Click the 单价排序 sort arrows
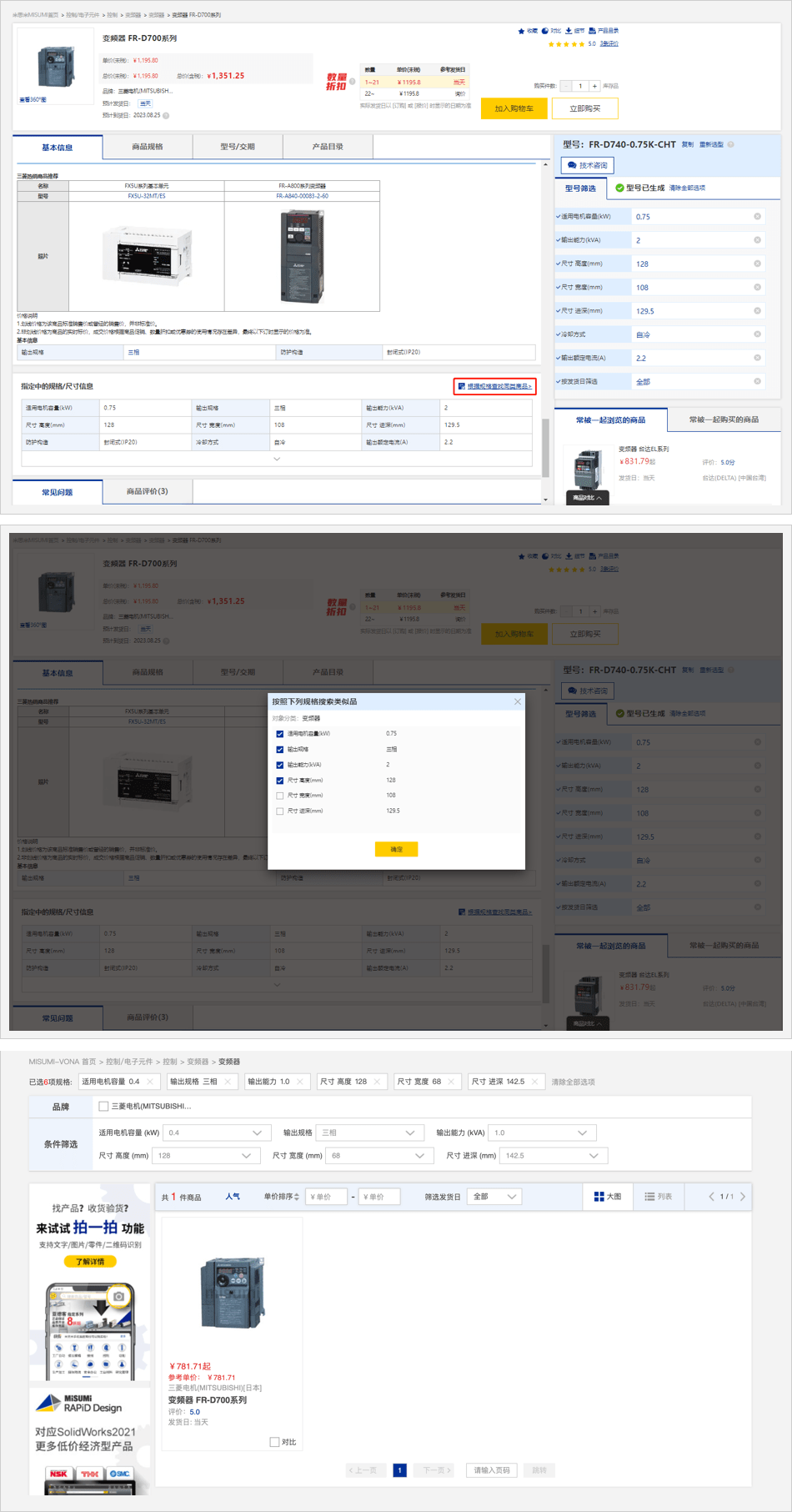 coord(296,1197)
